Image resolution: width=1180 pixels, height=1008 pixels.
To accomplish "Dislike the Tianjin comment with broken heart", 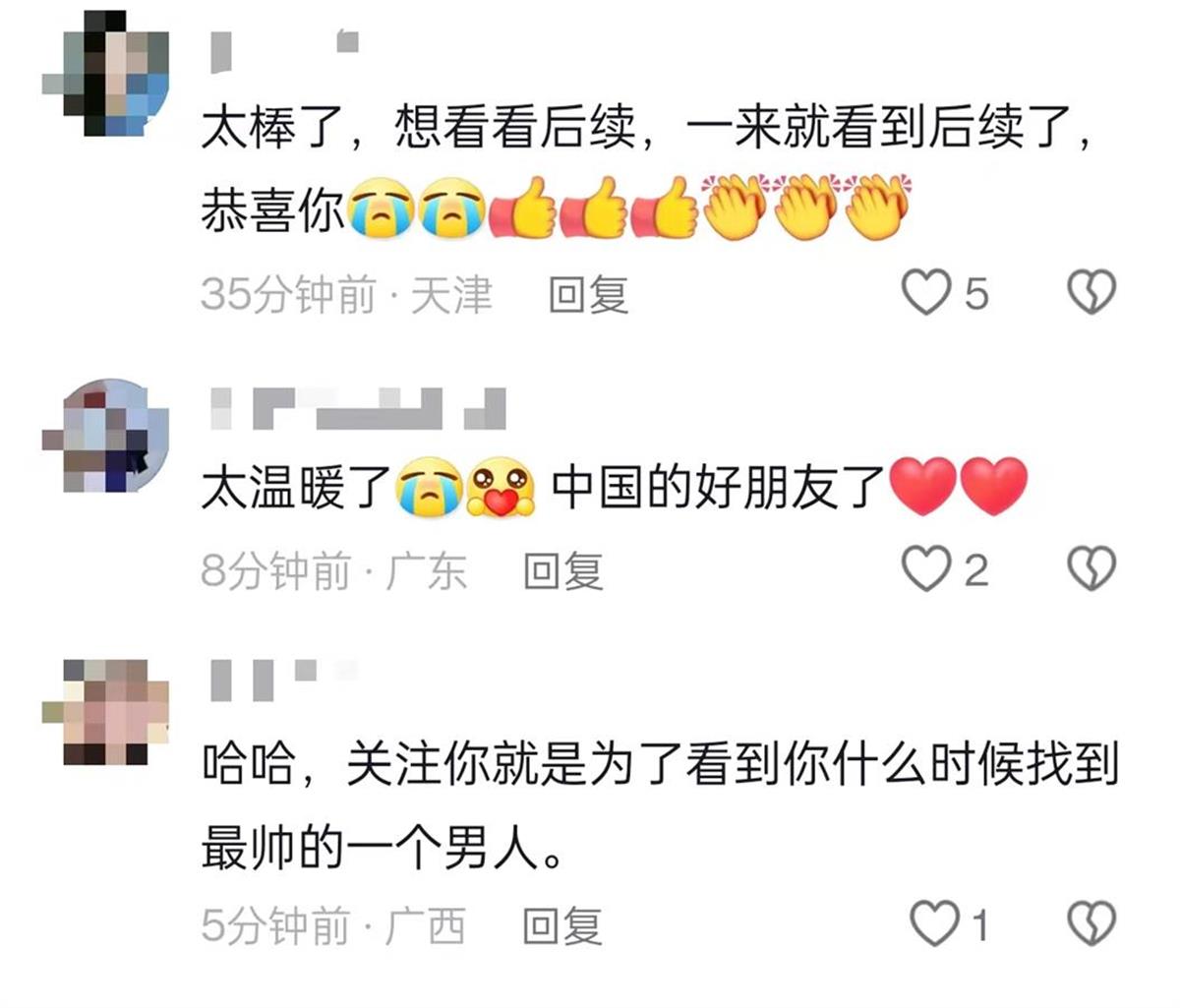I will pos(1091,292).
